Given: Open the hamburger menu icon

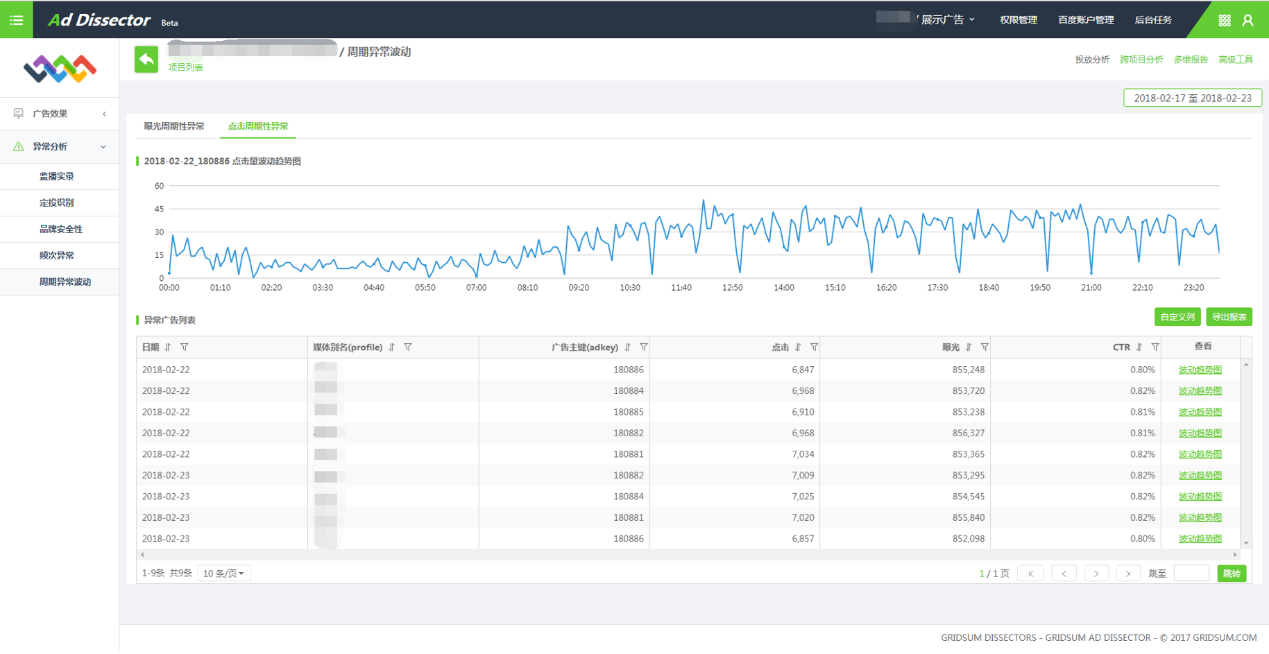Looking at the screenshot, I should point(16,19).
